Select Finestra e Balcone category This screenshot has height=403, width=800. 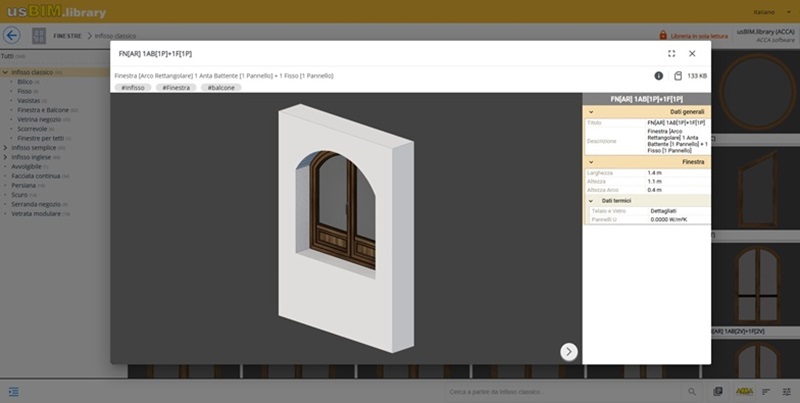coord(43,110)
